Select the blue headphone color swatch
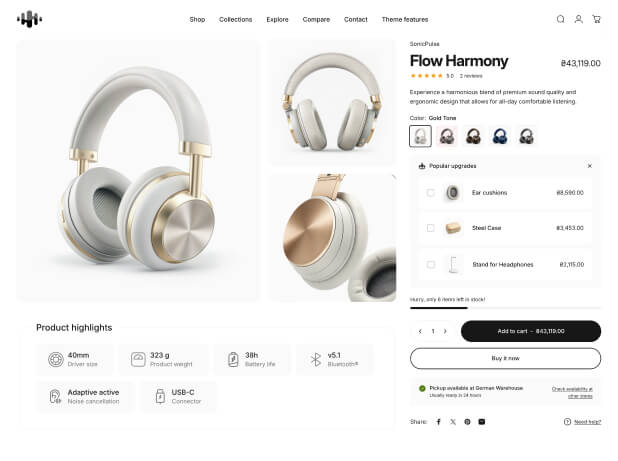 pyautogui.click(x=499, y=136)
